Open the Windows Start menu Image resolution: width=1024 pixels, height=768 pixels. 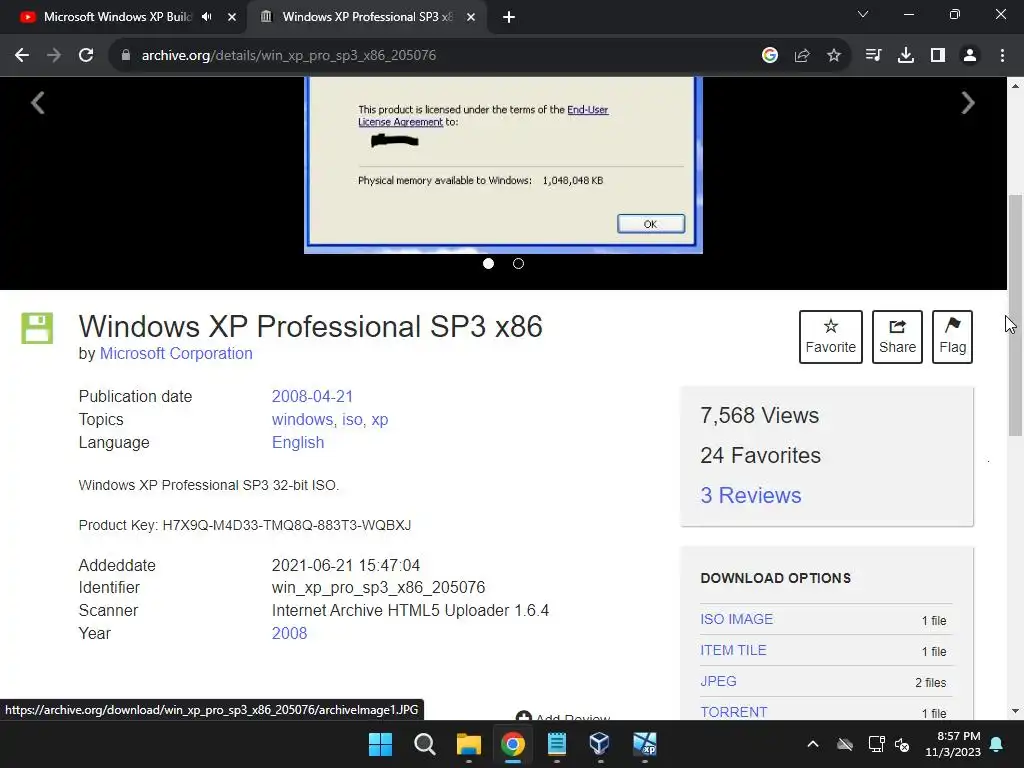point(380,744)
